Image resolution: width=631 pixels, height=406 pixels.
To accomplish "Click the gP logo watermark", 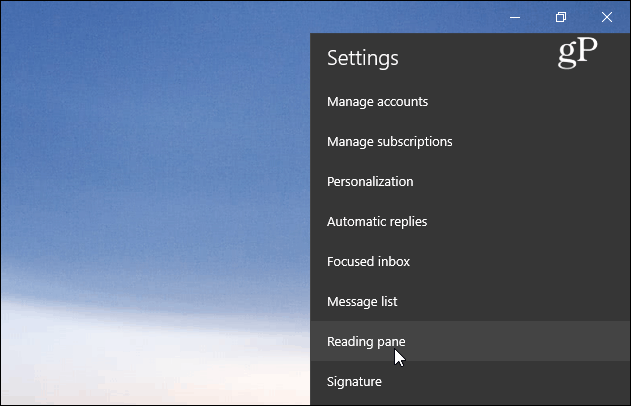I will click(577, 53).
